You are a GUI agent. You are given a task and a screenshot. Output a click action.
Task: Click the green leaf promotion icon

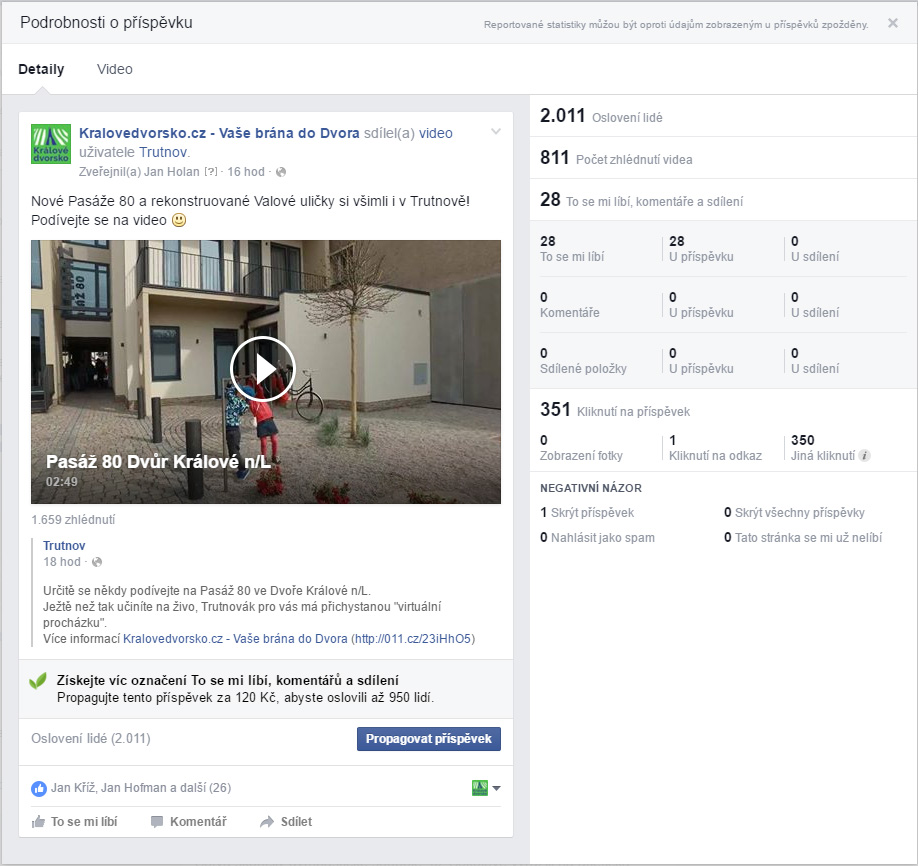[38, 681]
